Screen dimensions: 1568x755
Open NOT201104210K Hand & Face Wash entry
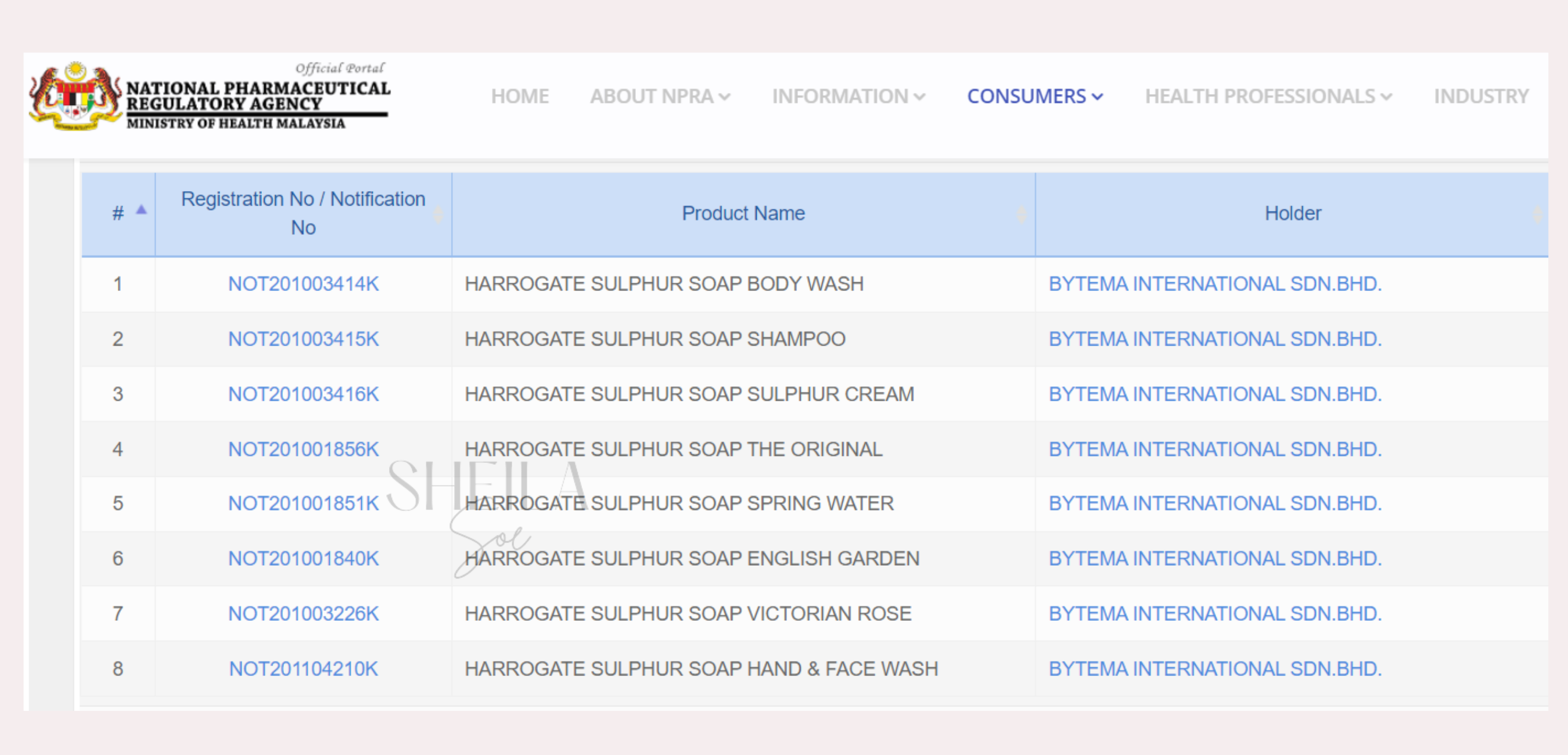(x=303, y=668)
